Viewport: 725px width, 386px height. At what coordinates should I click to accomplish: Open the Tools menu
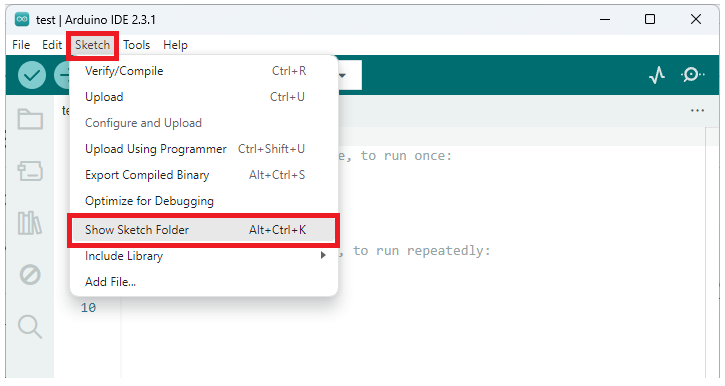[136, 45]
